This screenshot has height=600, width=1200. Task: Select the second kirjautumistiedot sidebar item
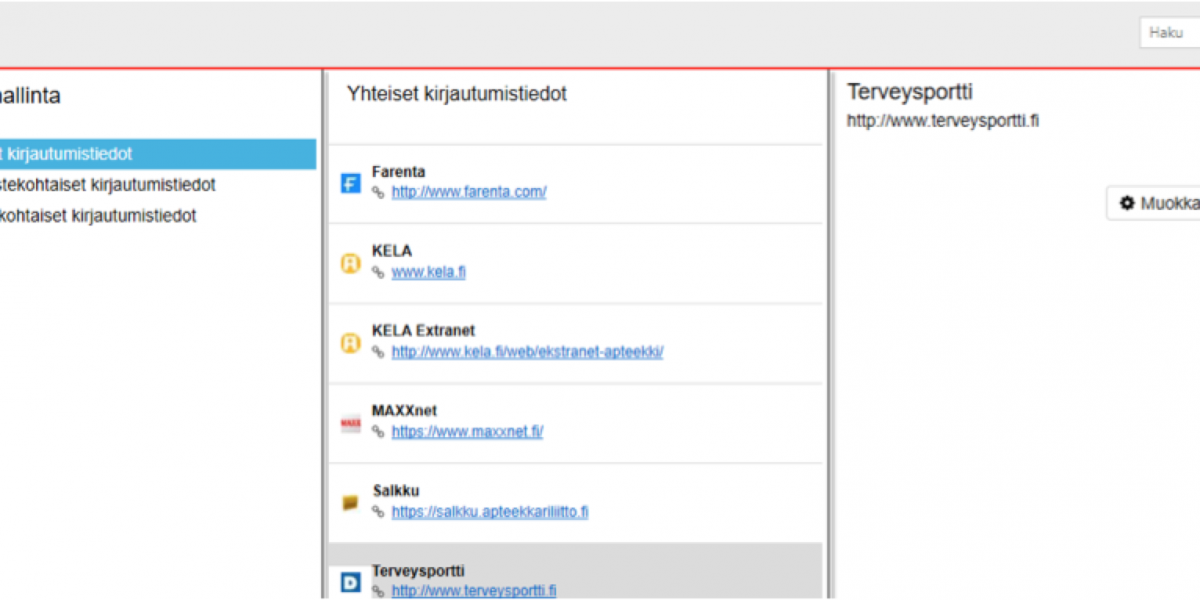click(x=108, y=185)
